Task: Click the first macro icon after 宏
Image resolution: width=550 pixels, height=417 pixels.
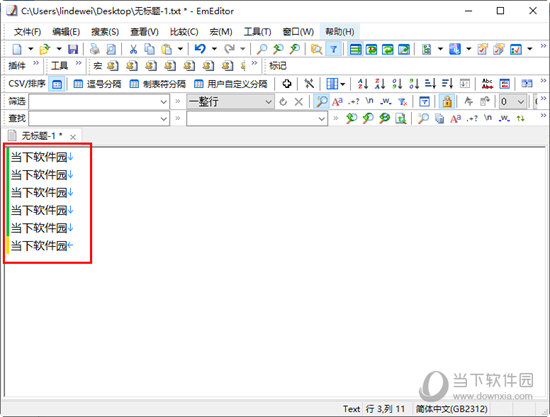Action: pyautogui.click(x=112, y=66)
